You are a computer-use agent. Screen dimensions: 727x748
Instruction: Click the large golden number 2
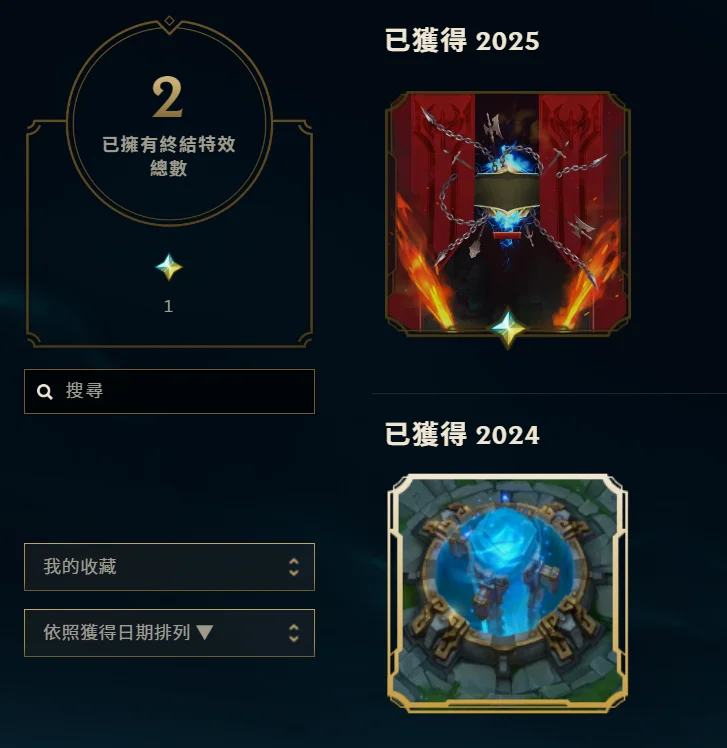(x=167, y=97)
